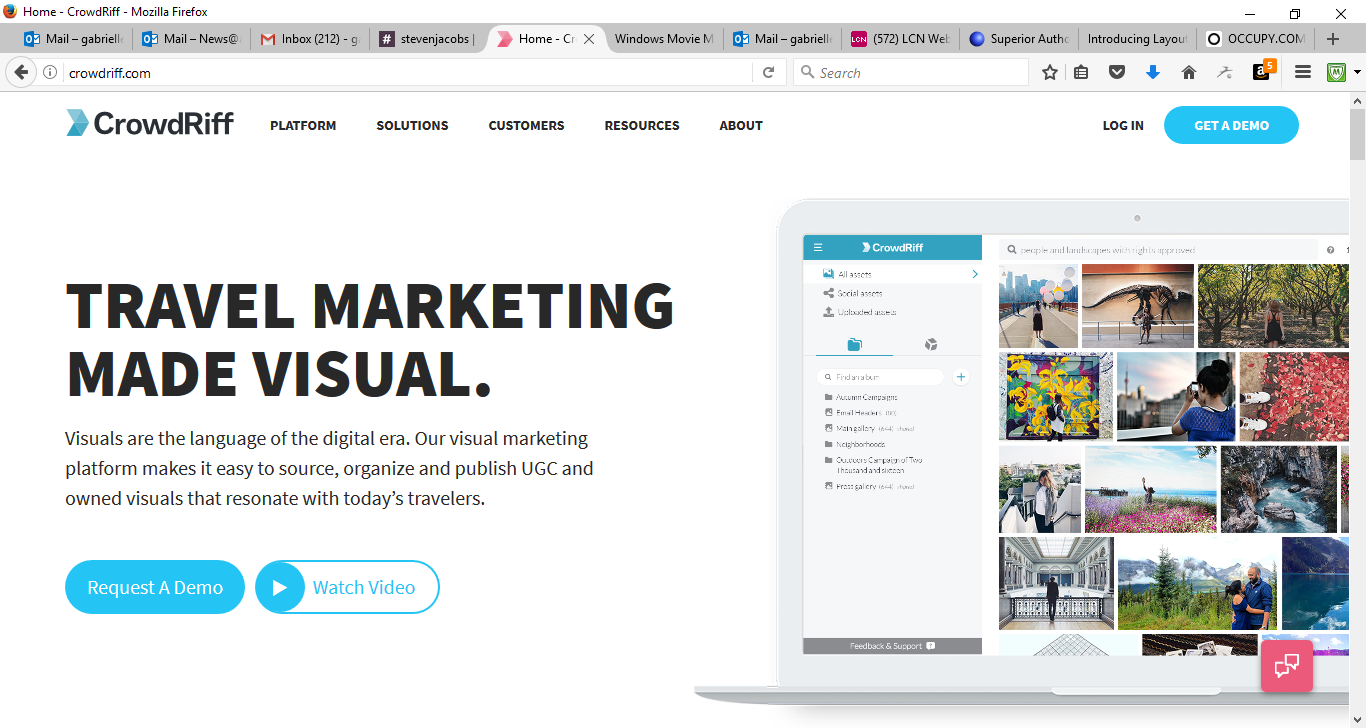Switch to the Superior Autho tab

[x=1018, y=39]
